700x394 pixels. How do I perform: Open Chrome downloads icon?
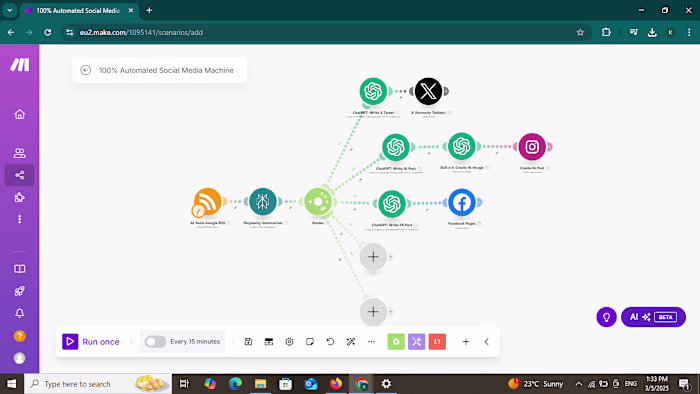652,32
